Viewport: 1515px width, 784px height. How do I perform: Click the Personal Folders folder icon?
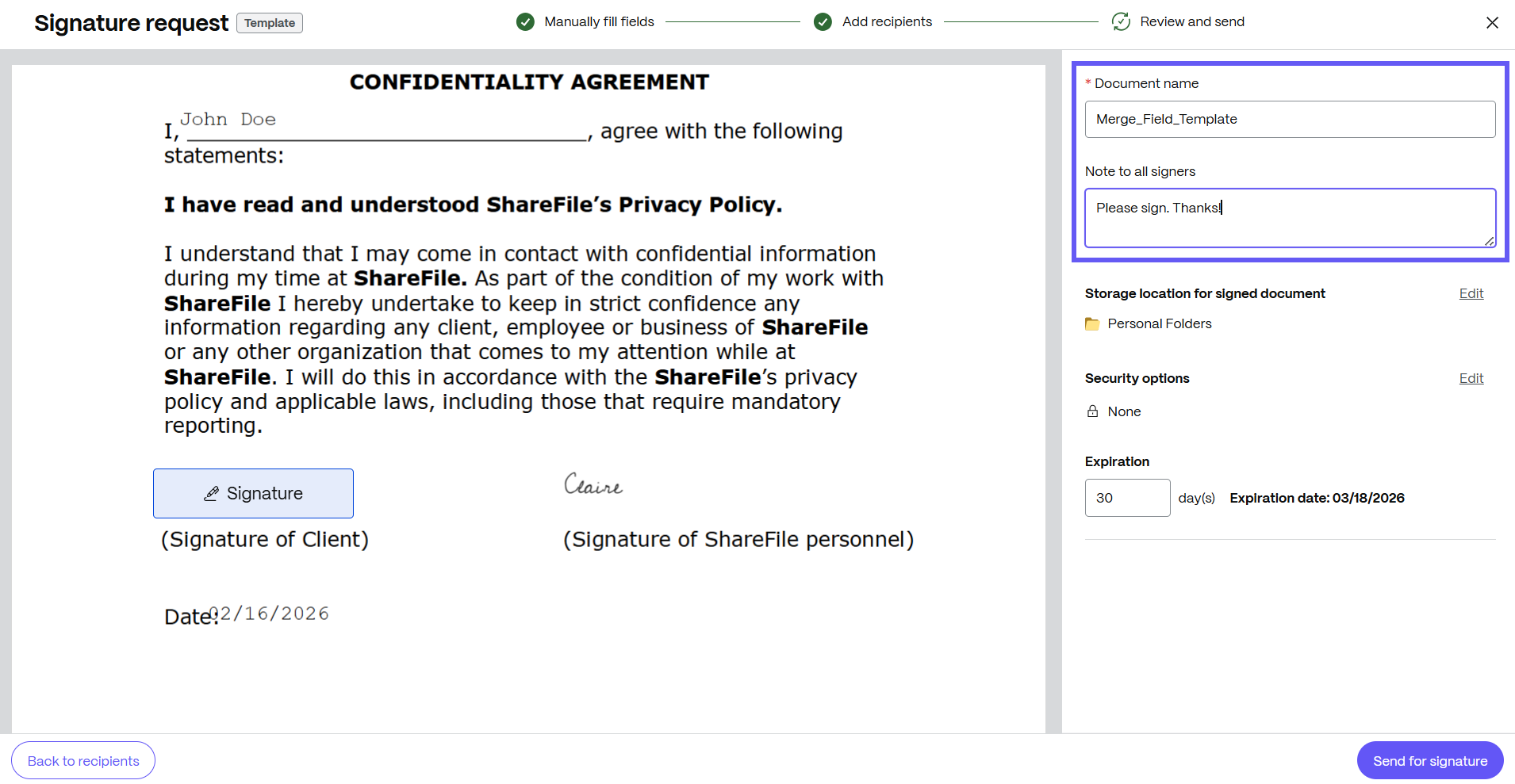click(x=1092, y=324)
